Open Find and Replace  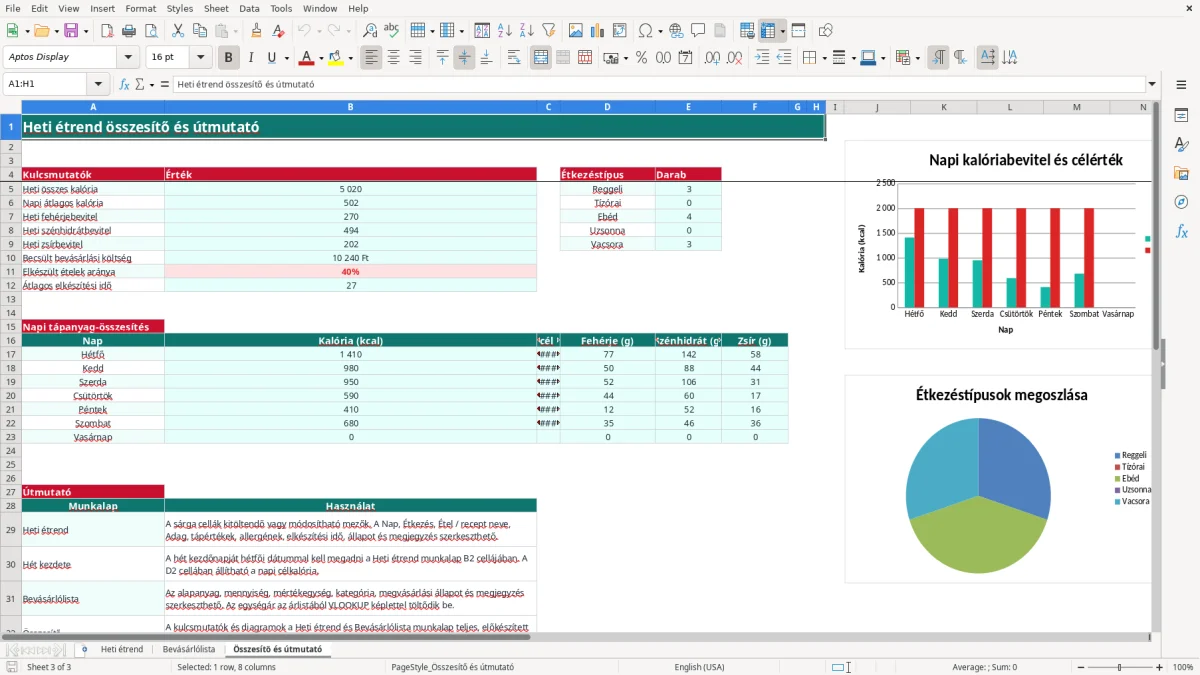pyautogui.click(x=370, y=31)
